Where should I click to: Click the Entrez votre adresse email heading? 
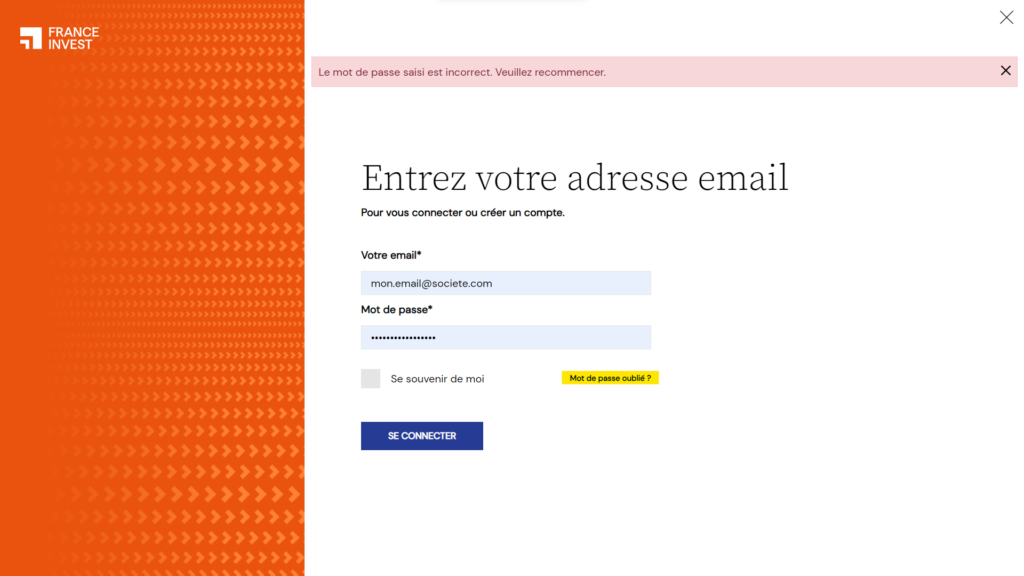[575, 178]
